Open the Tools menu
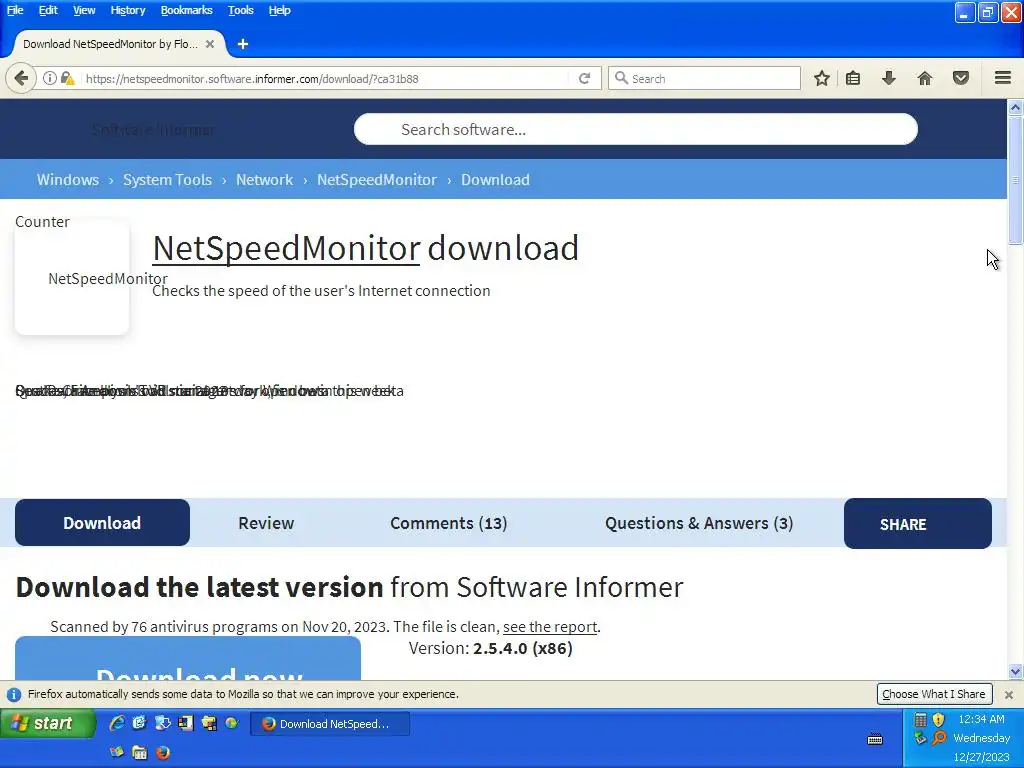 pyautogui.click(x=241, y=10)
